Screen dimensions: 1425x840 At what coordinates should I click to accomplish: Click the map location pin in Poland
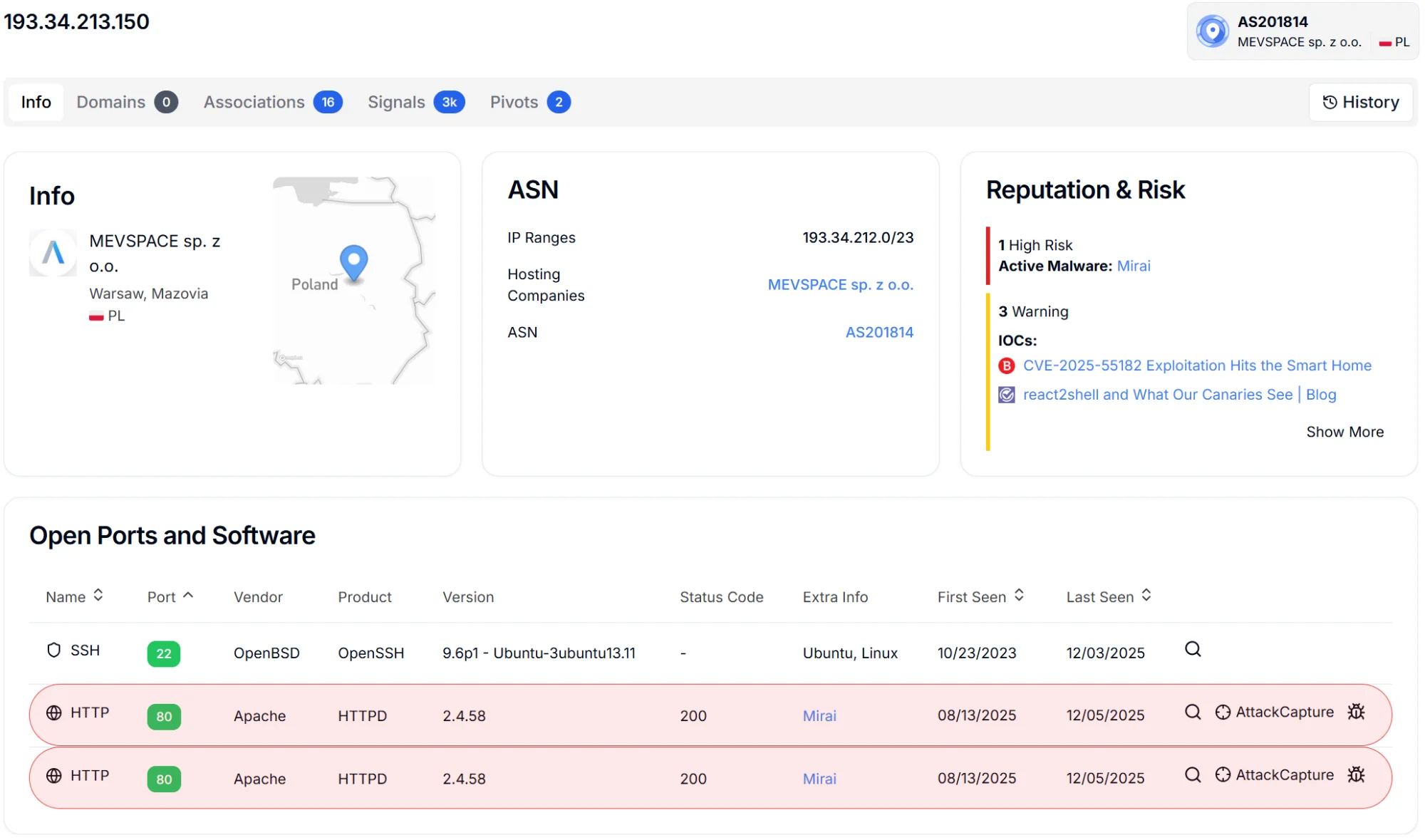point(353,261)
